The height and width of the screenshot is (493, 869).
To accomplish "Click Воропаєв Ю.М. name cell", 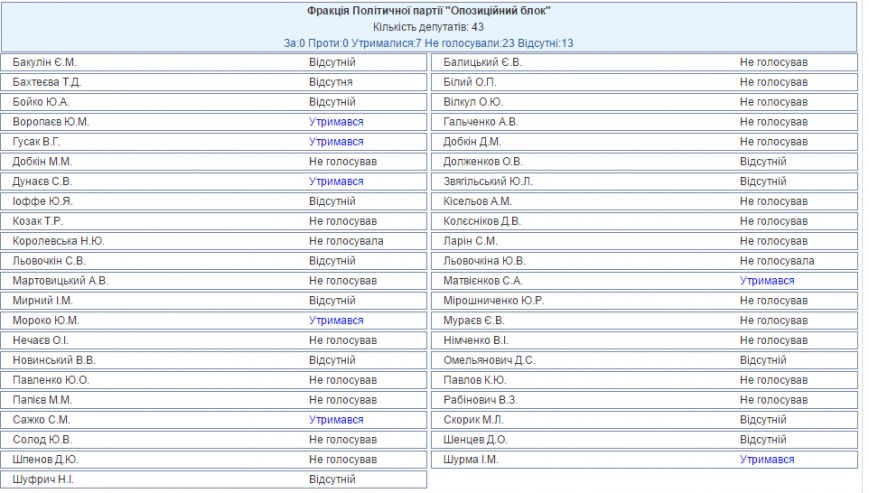I will (50, 122).
